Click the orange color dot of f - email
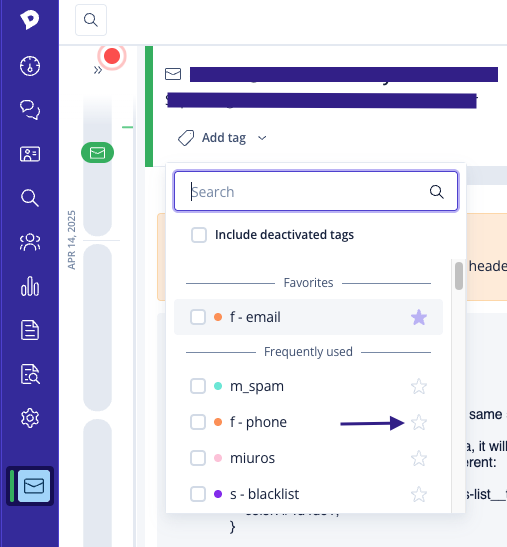This screenshot has height=547, width=507. (218, 317)
